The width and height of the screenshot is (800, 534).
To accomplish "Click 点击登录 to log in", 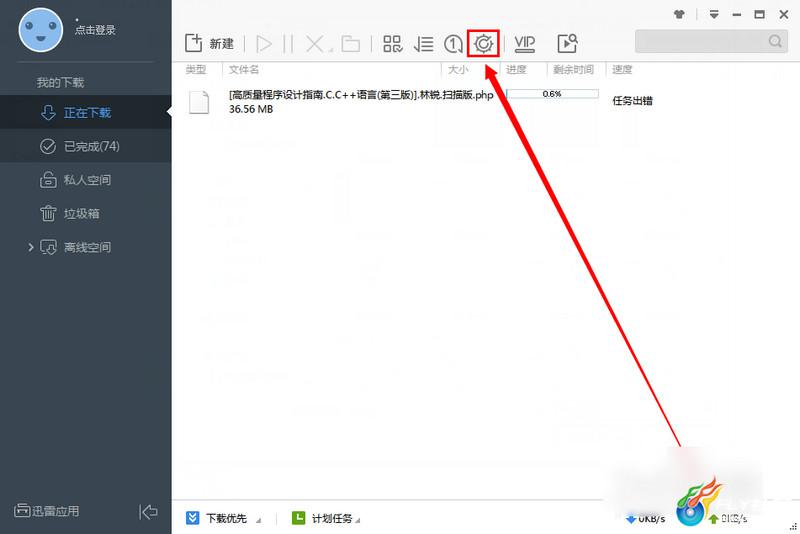I will pyautogui.click(x=95, y=30).
